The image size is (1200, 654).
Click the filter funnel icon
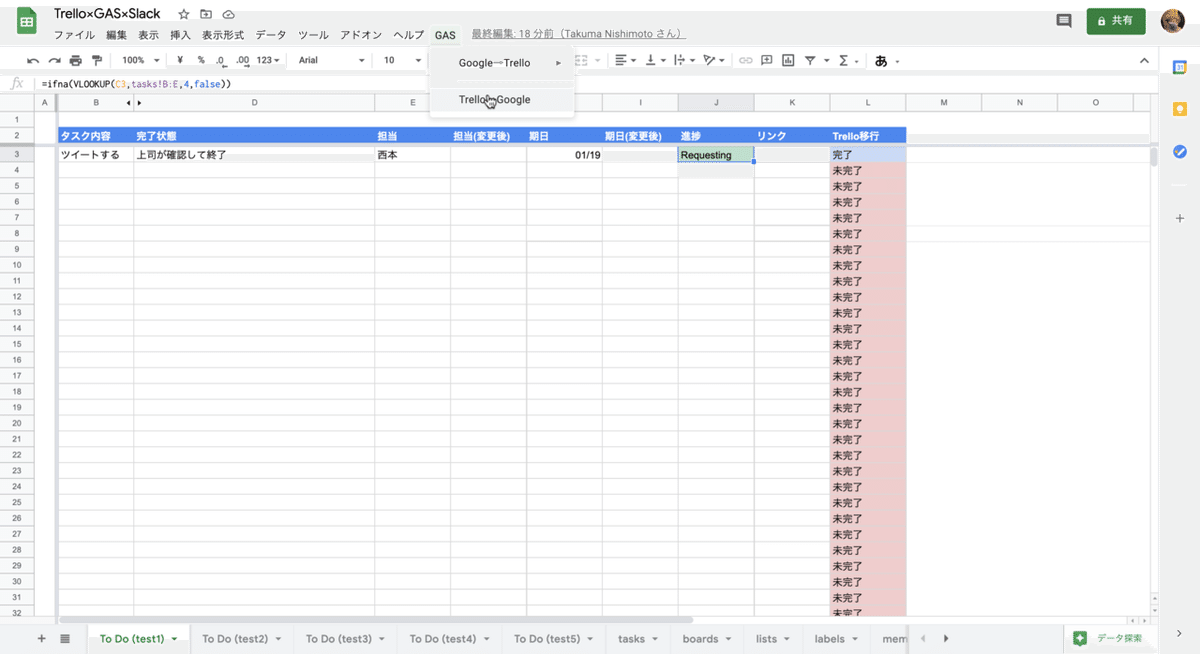coord(810,60)
